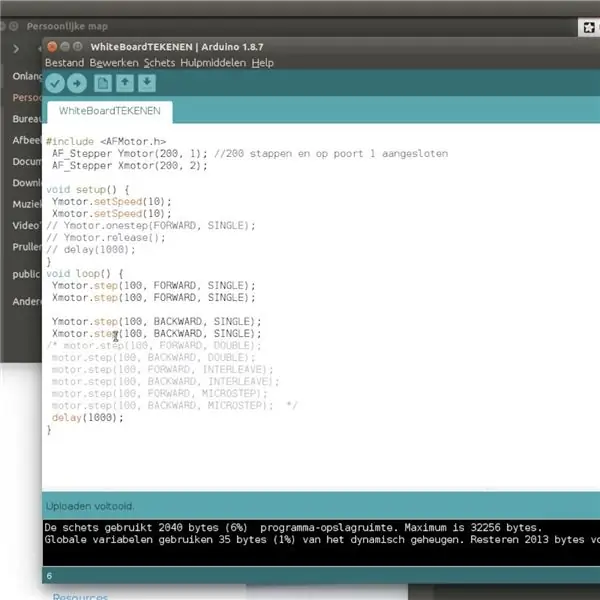The image size is (600, 600).
Task: Open the Hulpmiddelen menu
Action: tap(213, 63)
